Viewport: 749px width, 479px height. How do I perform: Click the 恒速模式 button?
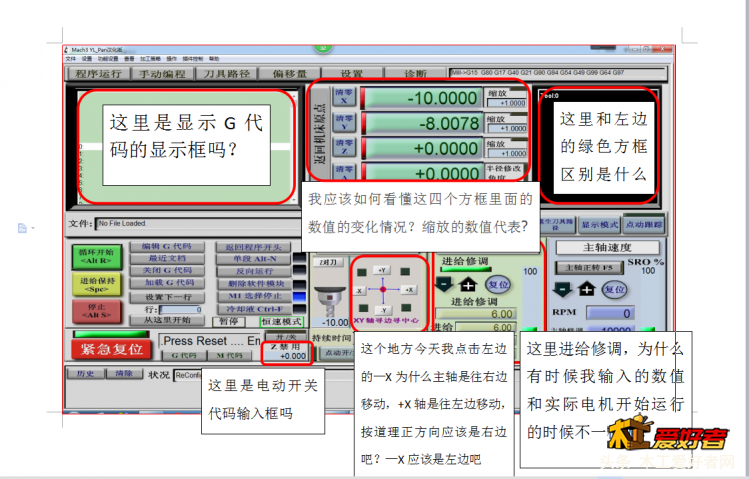coord(281,321)
